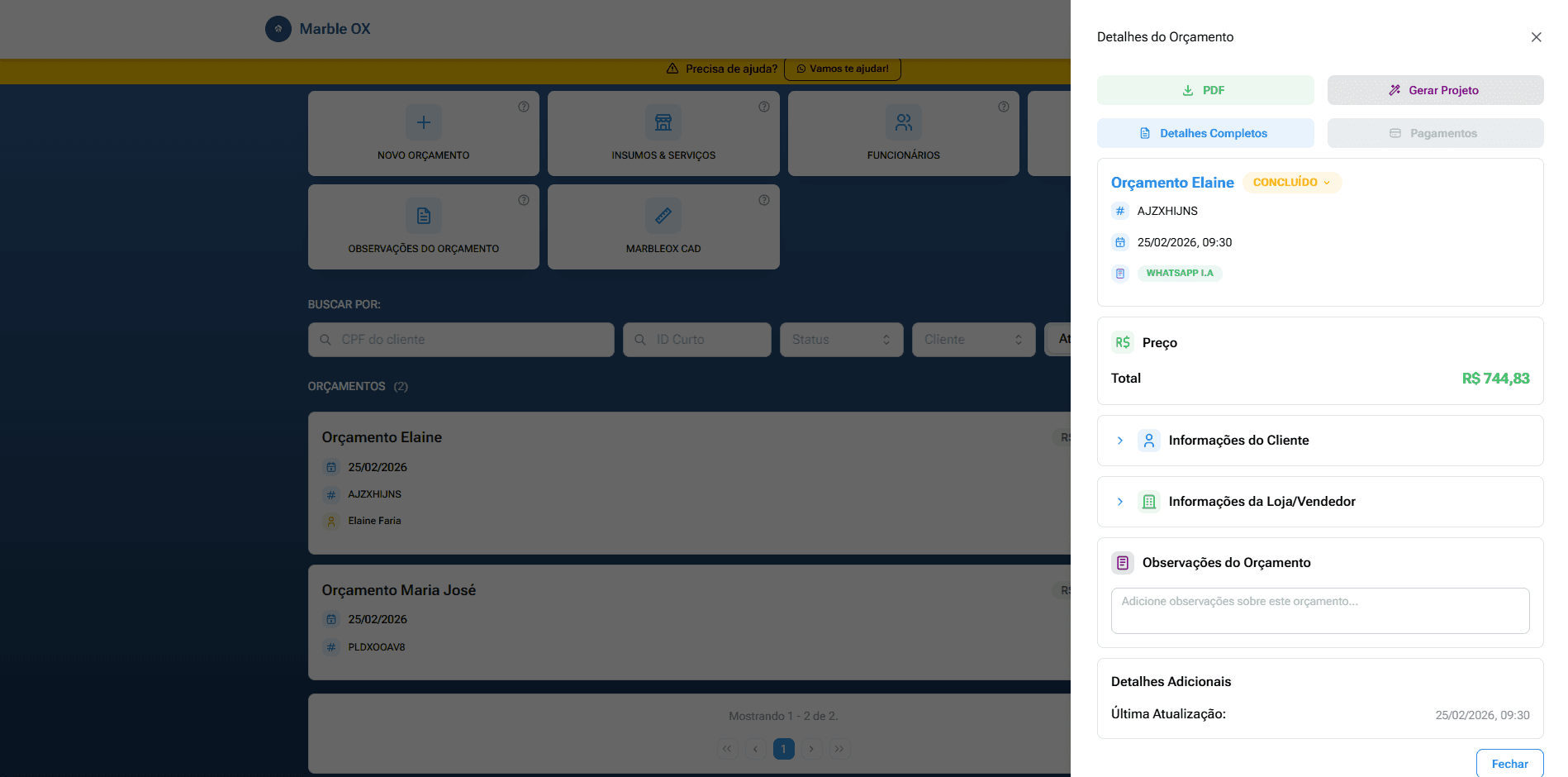Screen dimensions: 1568x777
Task: Open Observações do Orçamento document icon
Action: click(423, 216)
